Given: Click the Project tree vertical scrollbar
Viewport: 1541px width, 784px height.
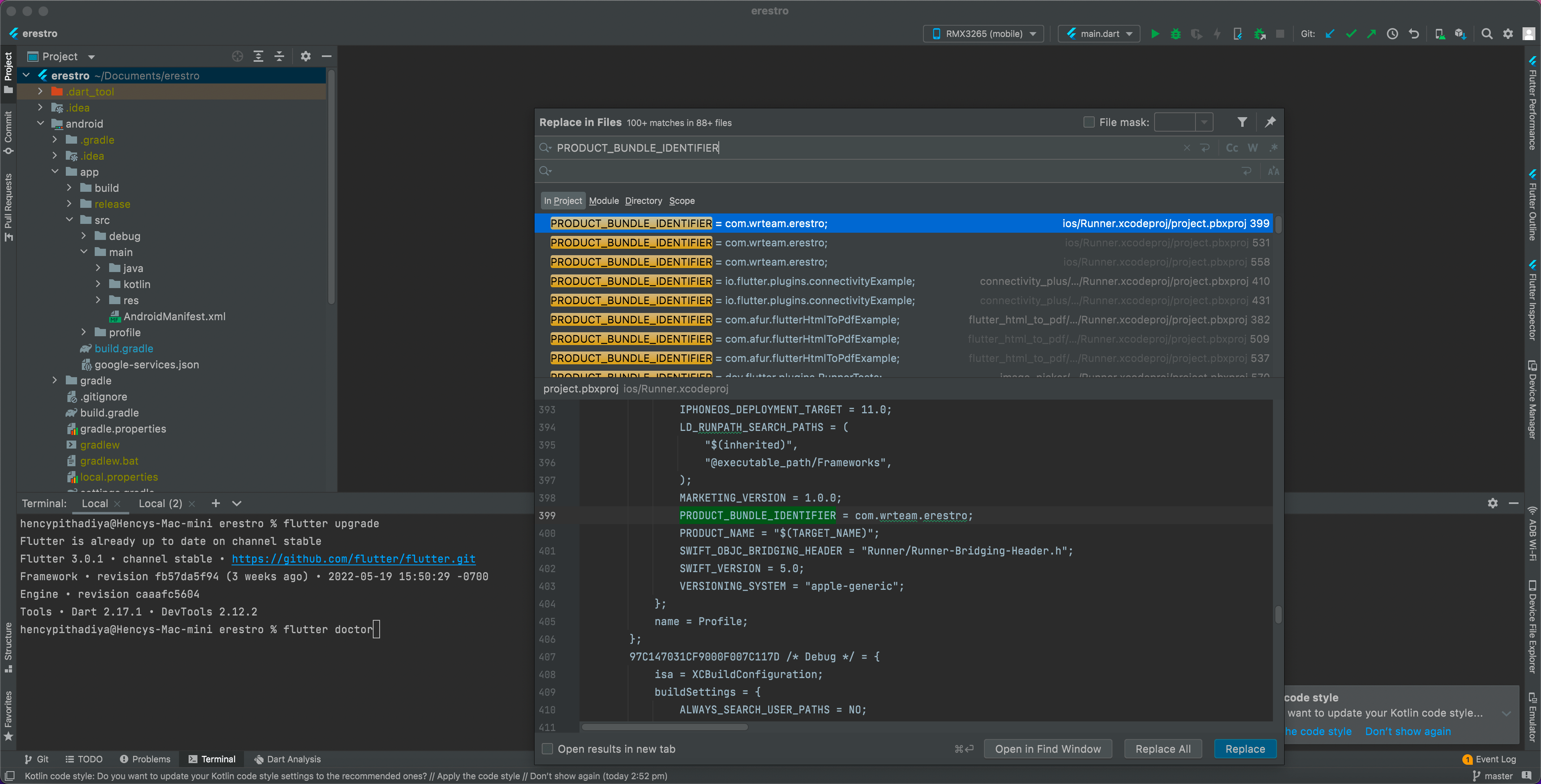Looking at the screenshot, I should point(331,187).
